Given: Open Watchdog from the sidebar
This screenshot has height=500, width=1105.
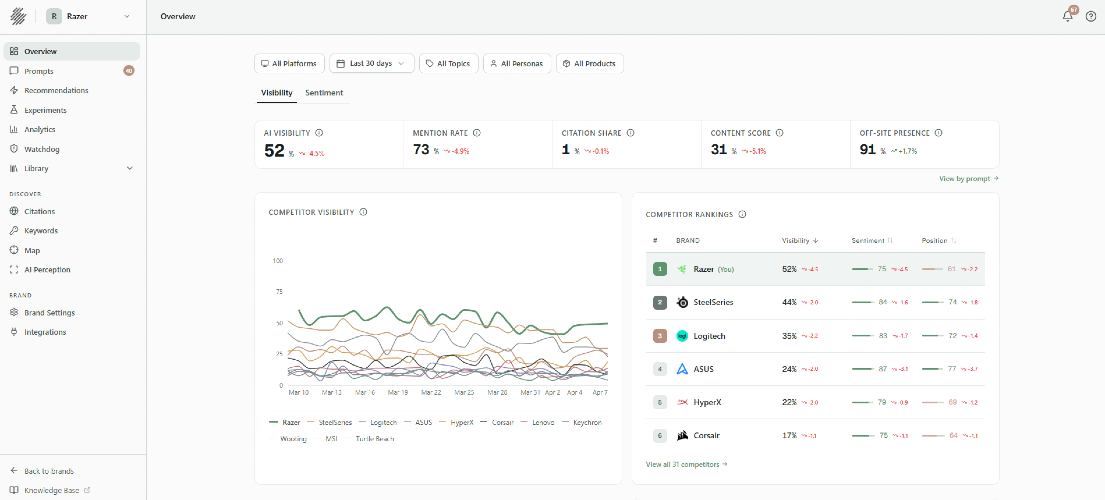Looking at the screenshot, I should tap(42, 149).
